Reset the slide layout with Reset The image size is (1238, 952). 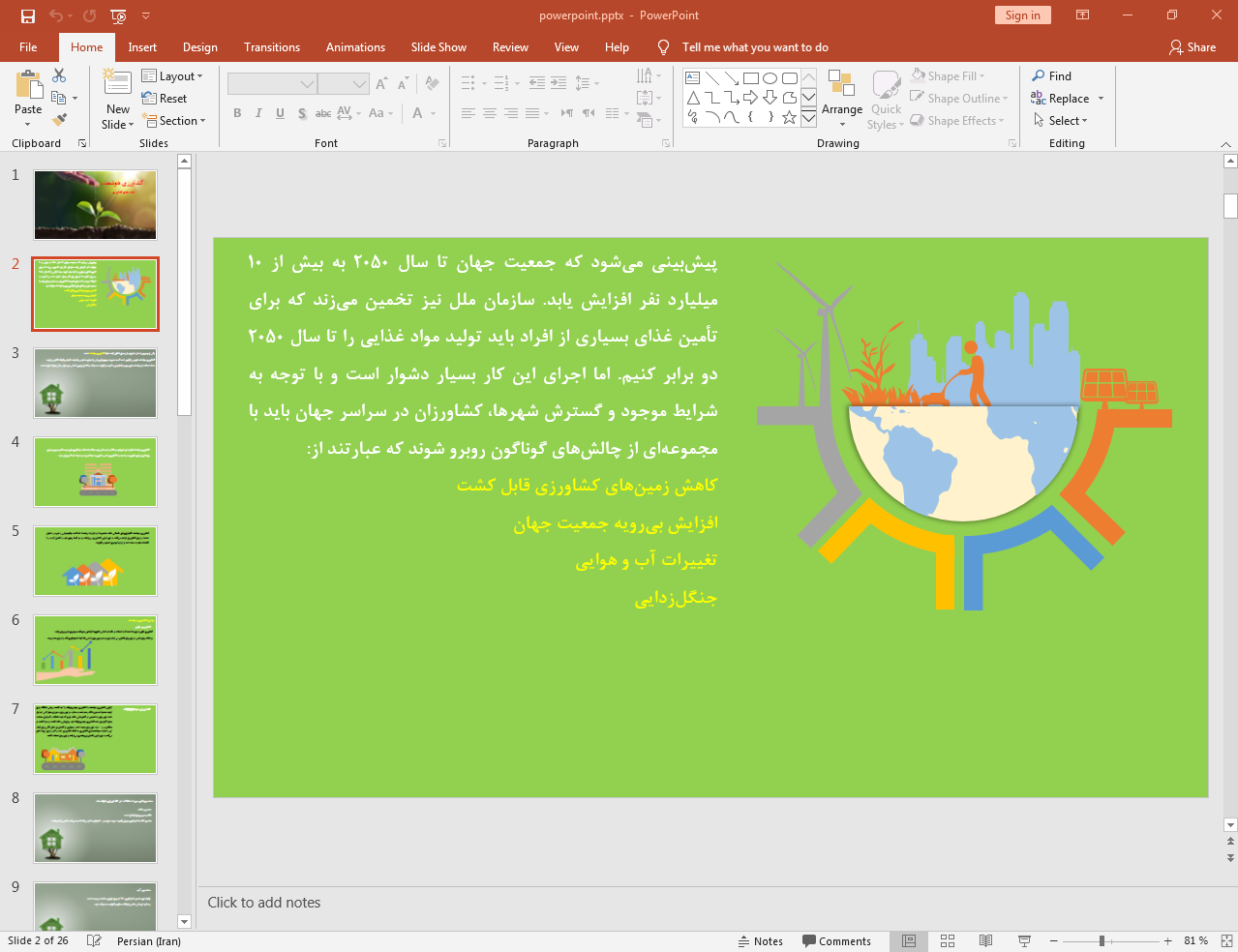tap(165, 98)
